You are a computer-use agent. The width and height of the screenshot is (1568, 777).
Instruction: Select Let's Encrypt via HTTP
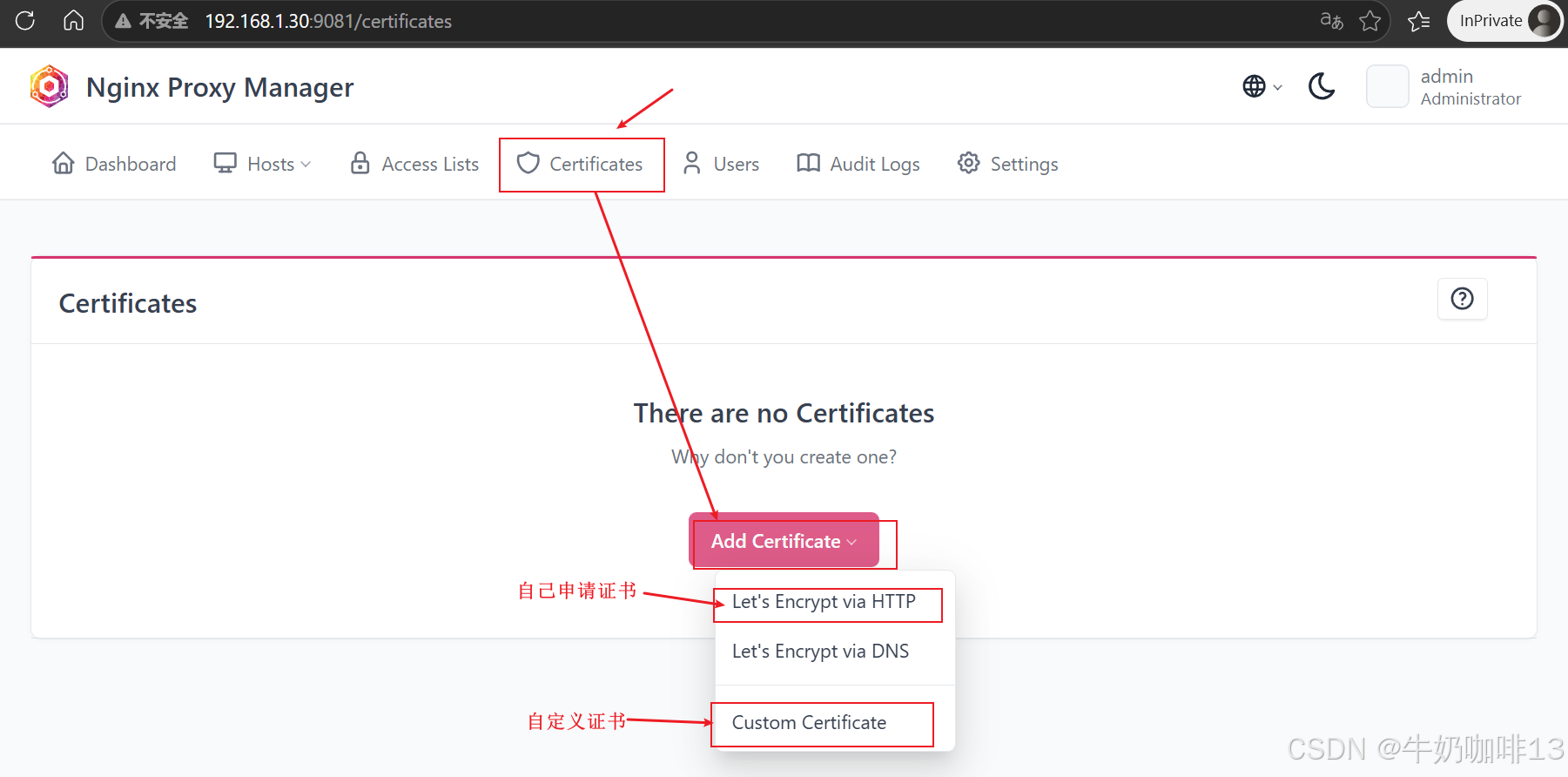(824, 602)
